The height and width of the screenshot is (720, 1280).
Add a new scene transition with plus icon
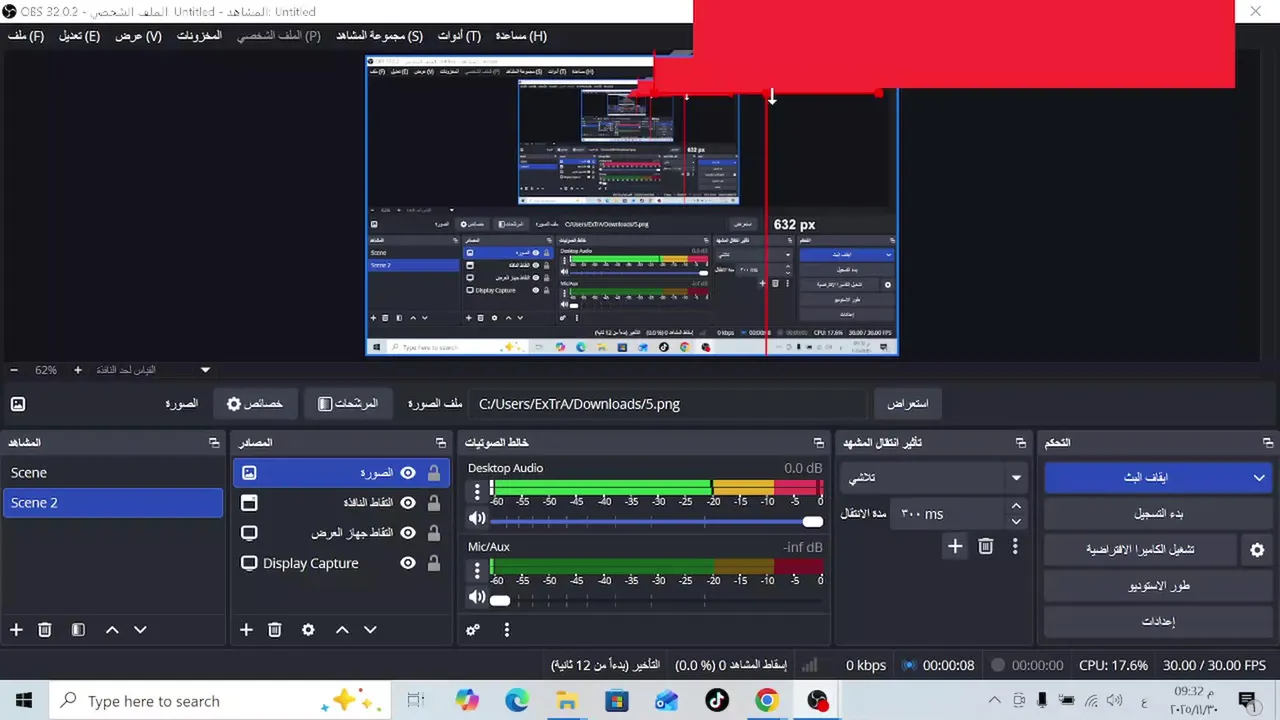tap(955, 546)
